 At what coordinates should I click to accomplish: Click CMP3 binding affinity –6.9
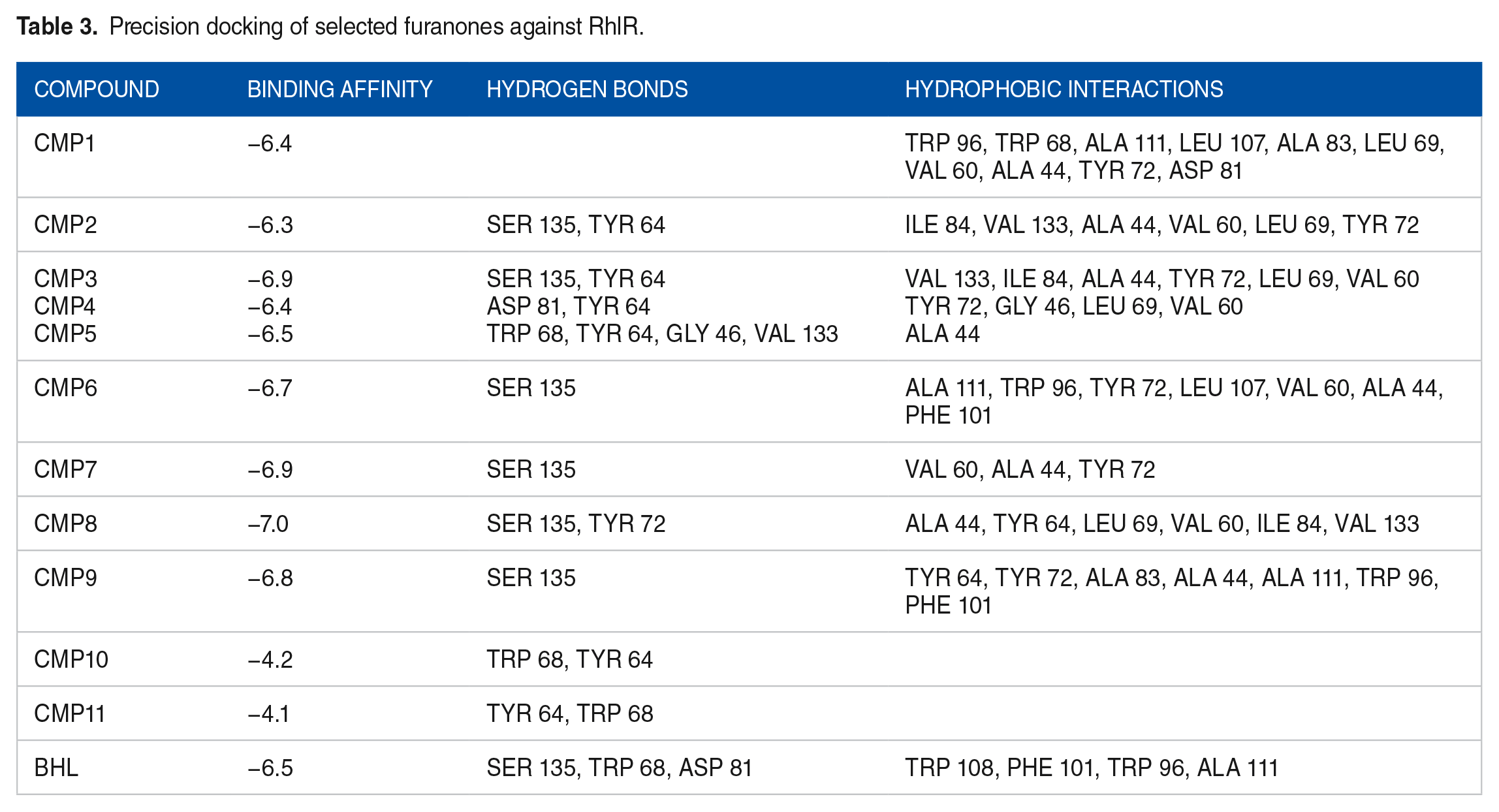point(270,279)
